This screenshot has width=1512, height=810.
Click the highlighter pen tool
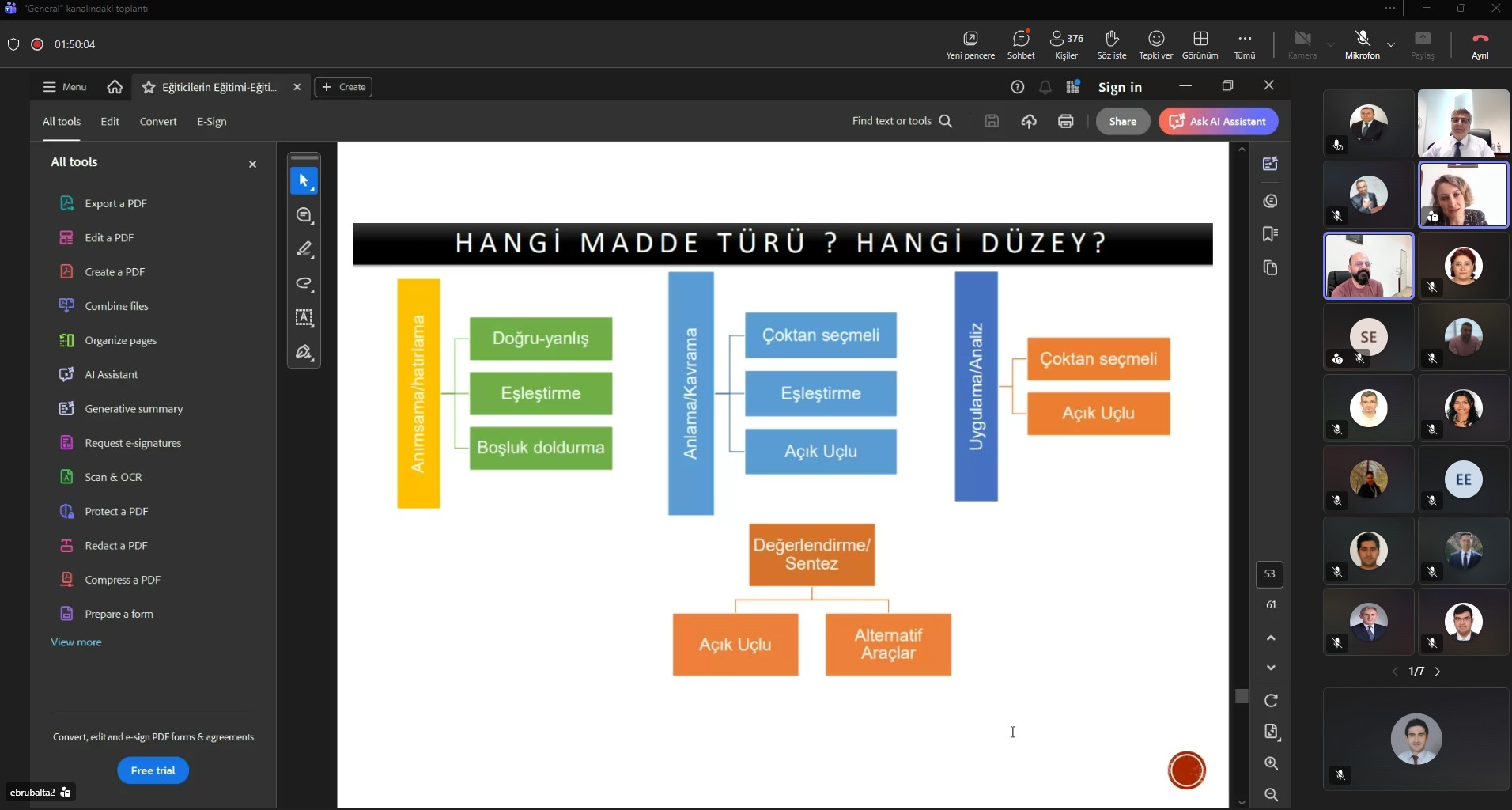304,249
